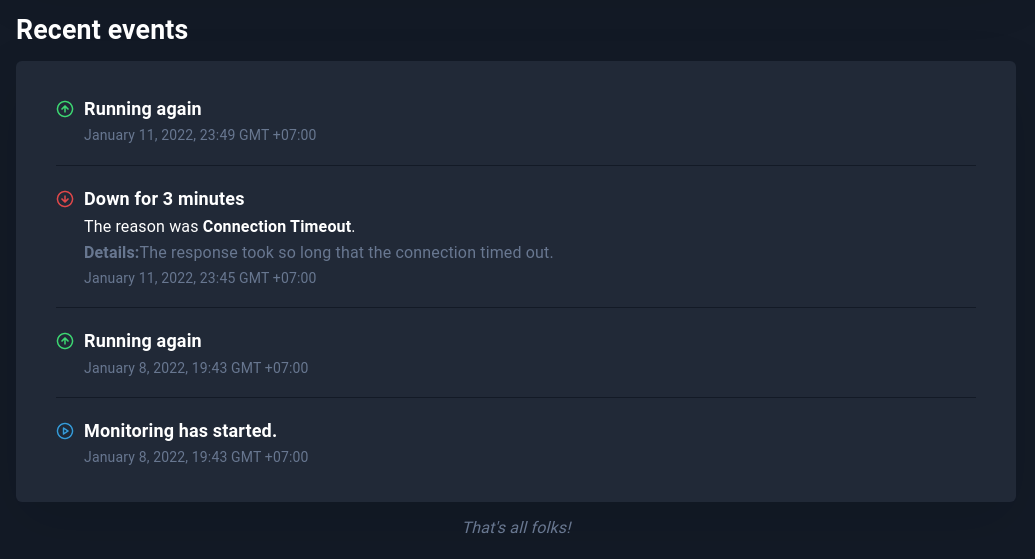Click the Details label in outage event
Viewport: 1035px width, 559px height.
pyautogui.click(x=112, y=252)
